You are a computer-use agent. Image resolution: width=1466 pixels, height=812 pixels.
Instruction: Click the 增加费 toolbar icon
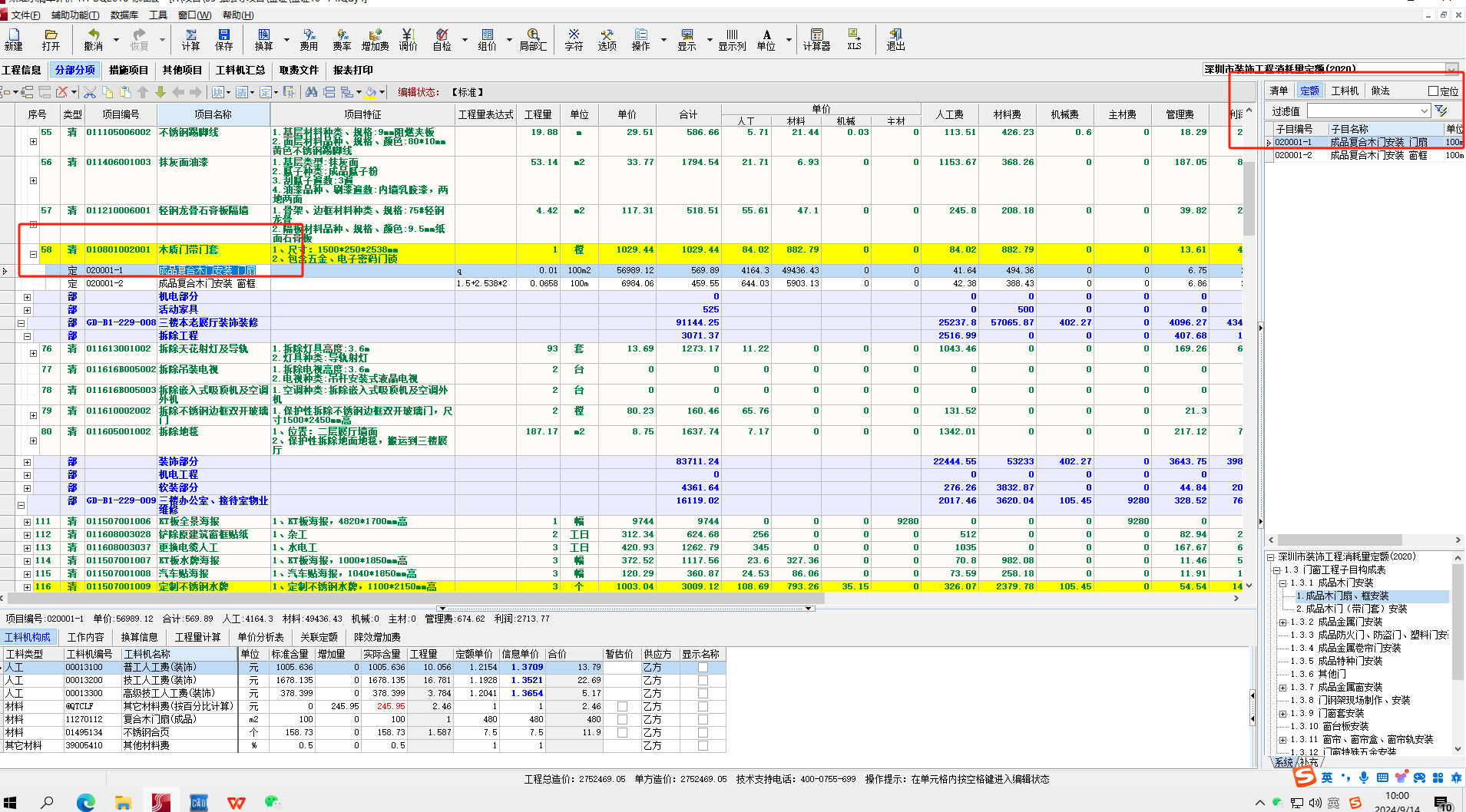375,39
